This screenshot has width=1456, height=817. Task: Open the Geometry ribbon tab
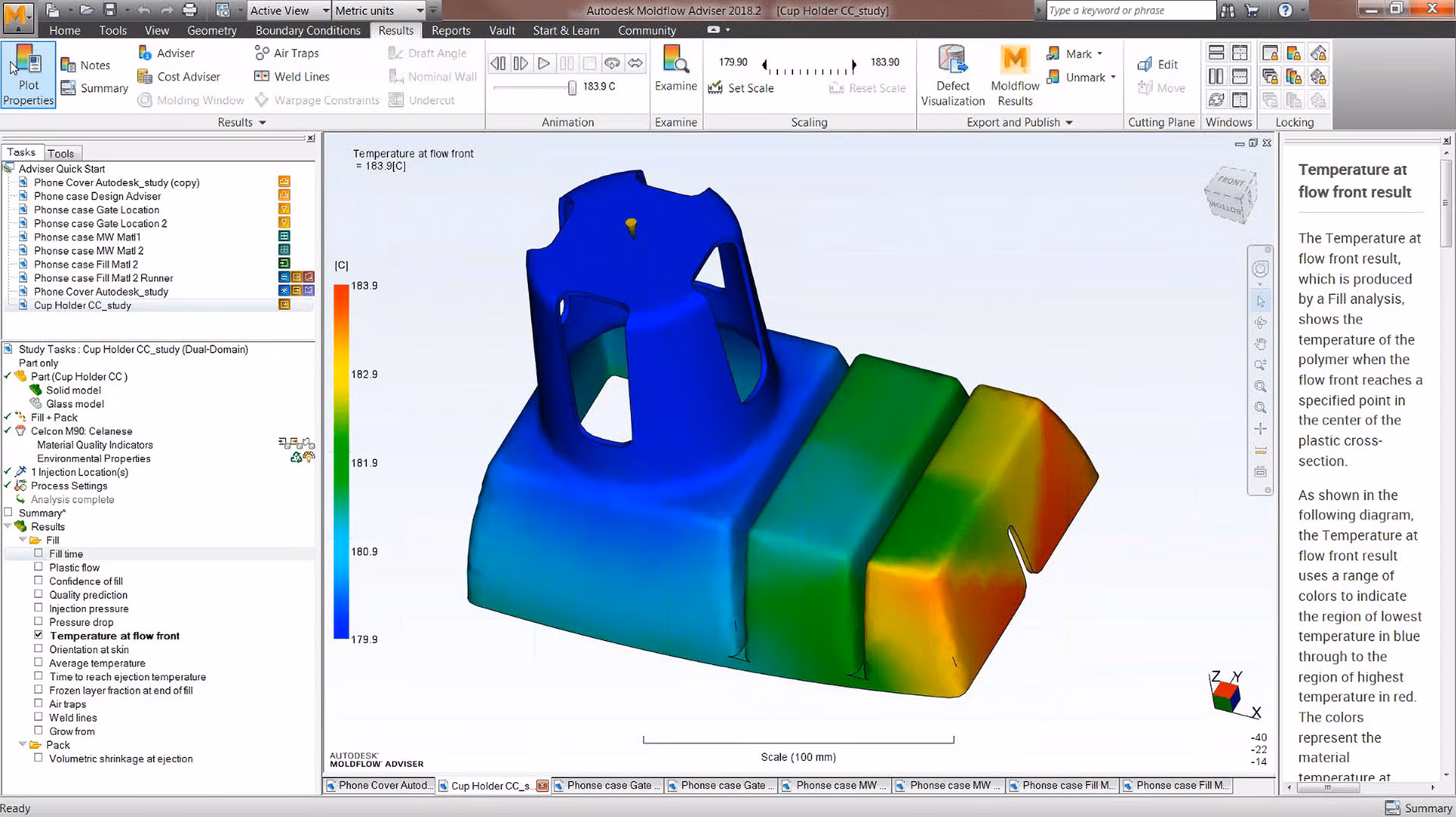[x=212, y=30]
